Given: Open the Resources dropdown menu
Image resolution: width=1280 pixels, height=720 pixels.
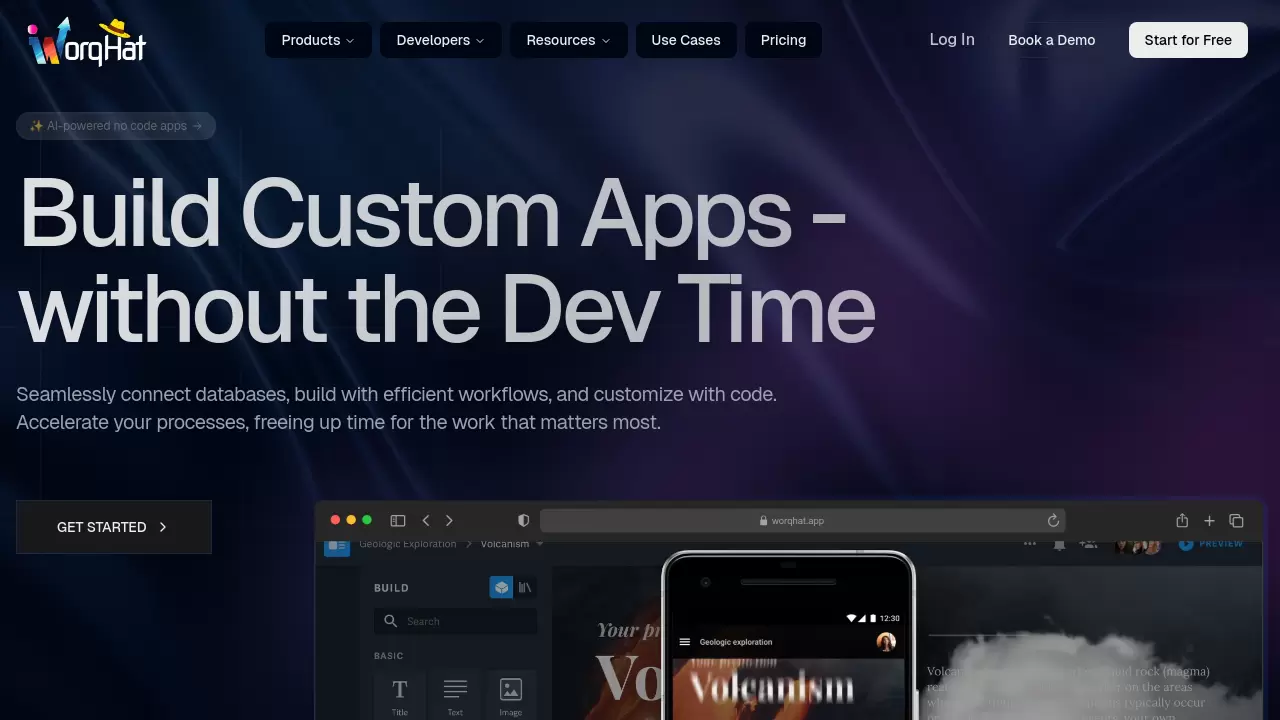Looking at the screenshot, I should [x=568, y=40].
